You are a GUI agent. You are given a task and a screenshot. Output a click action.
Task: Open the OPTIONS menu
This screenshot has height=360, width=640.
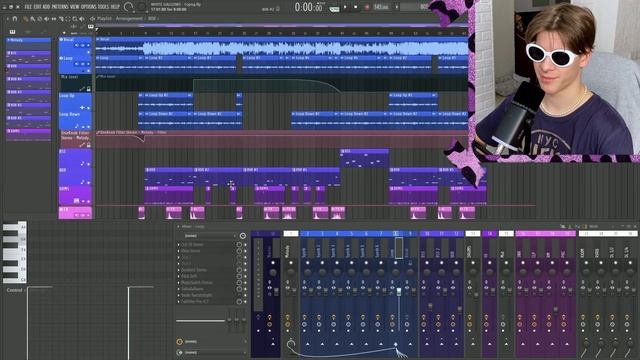89,7
